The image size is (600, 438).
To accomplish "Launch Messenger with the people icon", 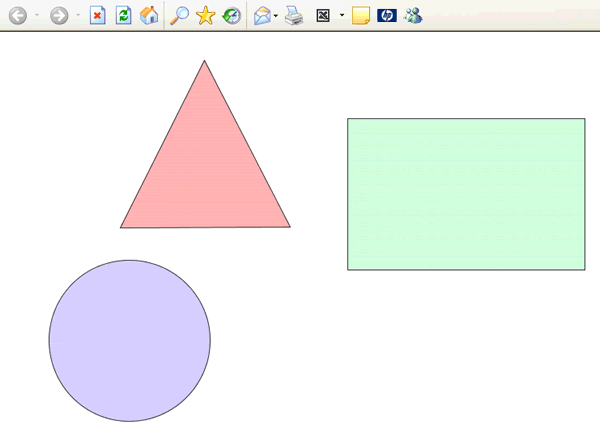I will click(413, 15).
